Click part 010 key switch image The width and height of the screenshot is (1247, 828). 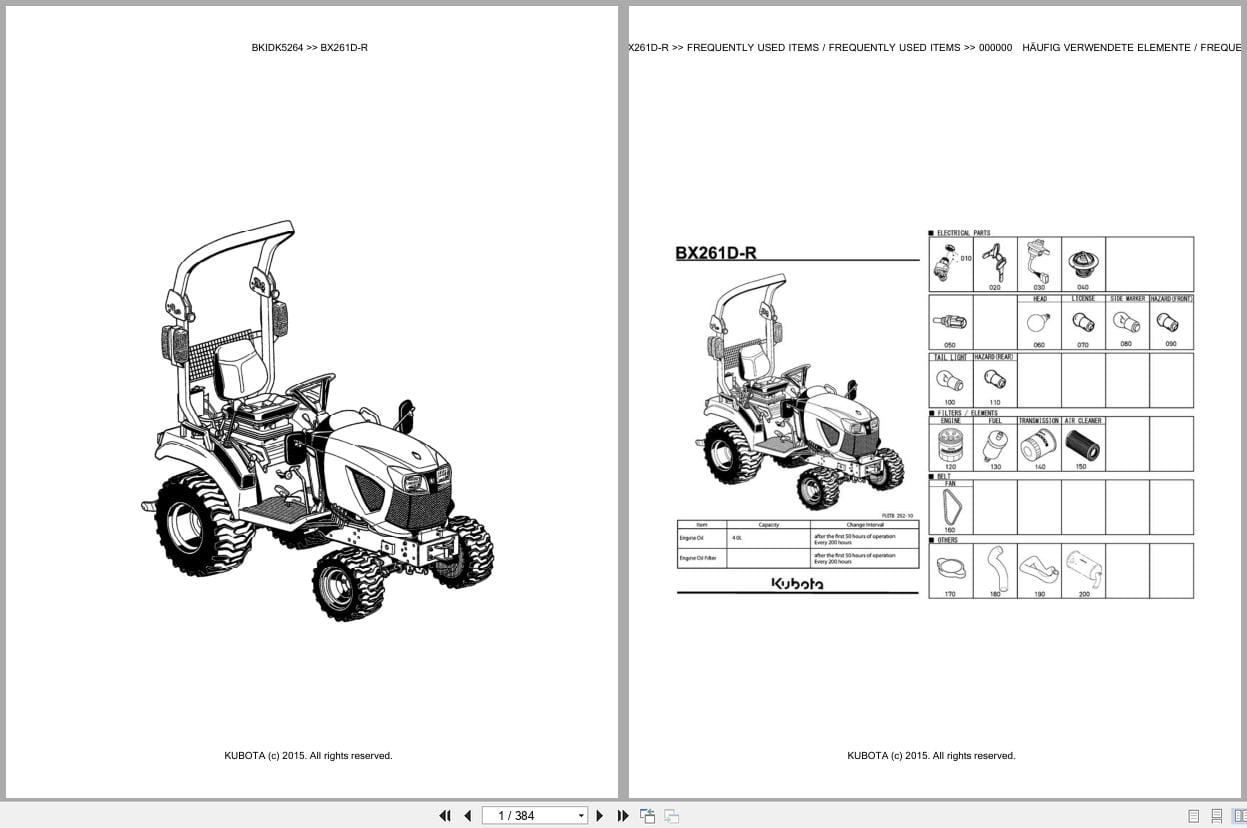(946, 264)
